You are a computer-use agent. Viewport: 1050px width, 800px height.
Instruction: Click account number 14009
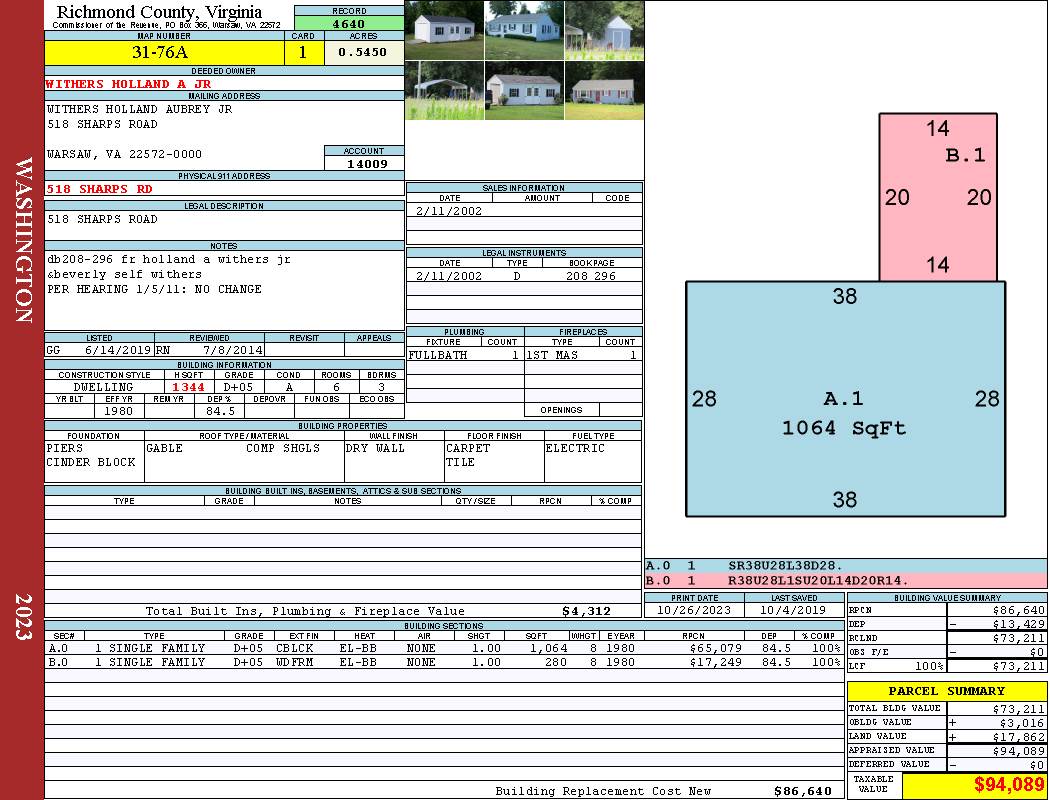366,164
